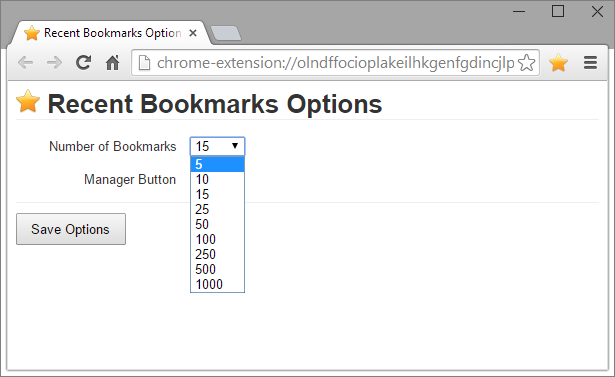Select 25 in the dropdown list
This screenshot has height=377, width=615.
coord(217,209)
